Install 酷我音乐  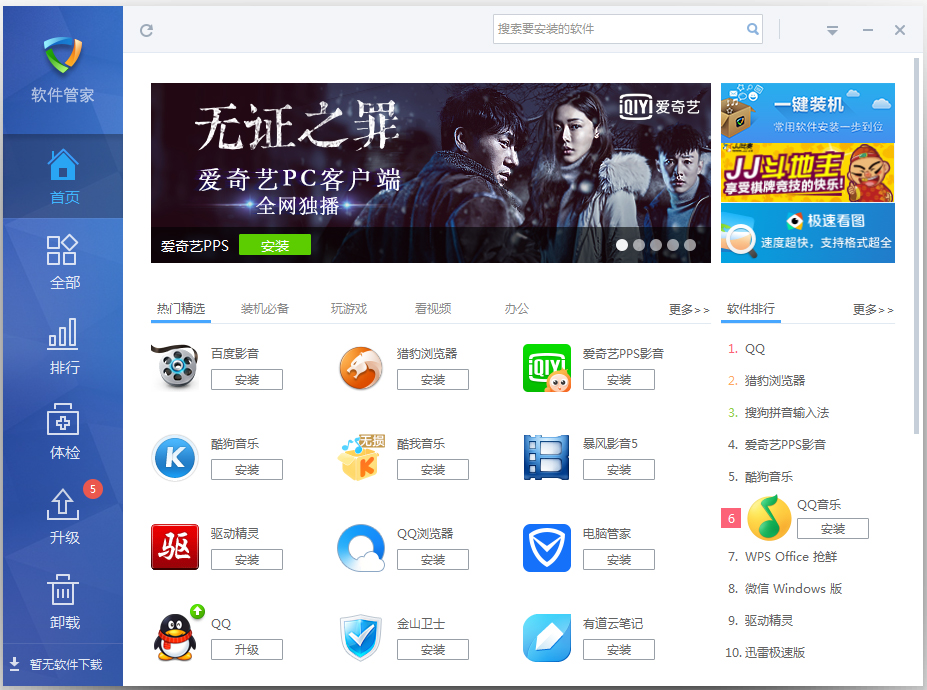[433, 469]
